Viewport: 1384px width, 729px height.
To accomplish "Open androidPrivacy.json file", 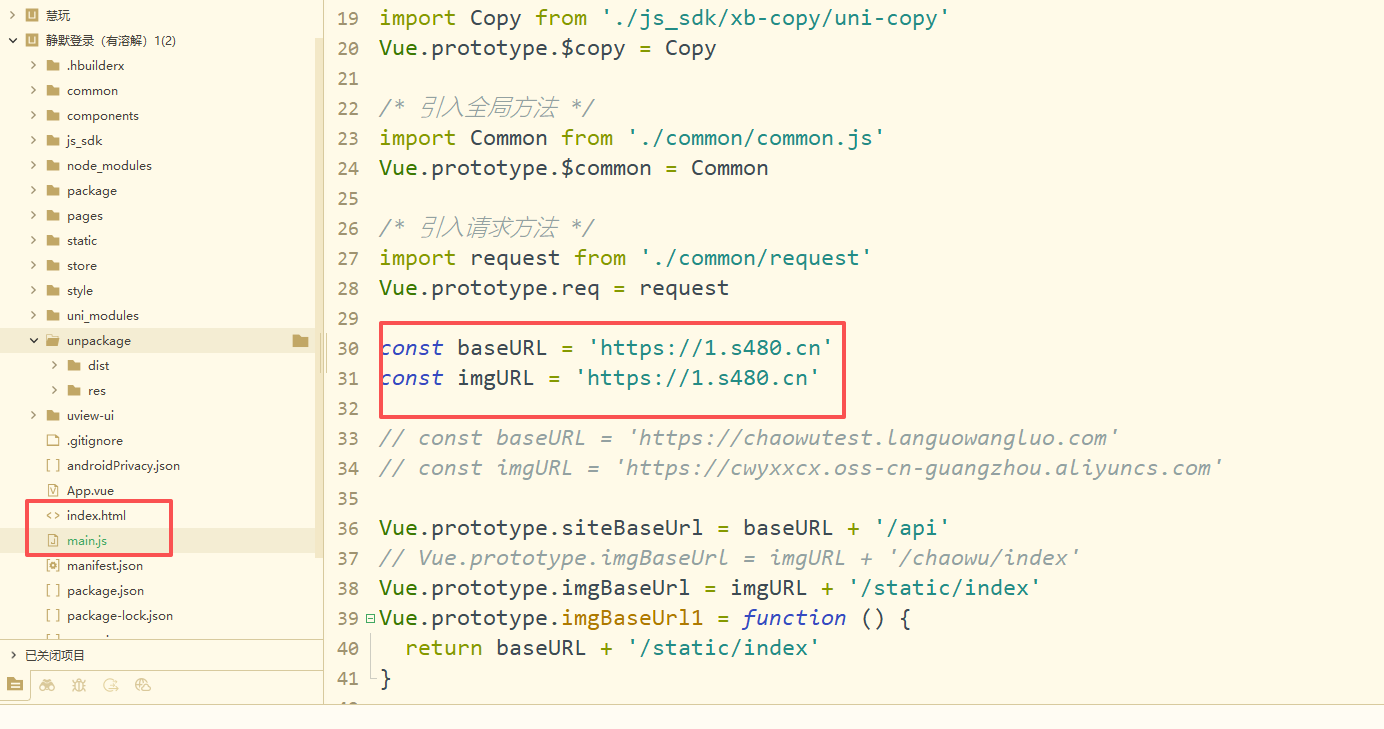I will tap(123, 466).
